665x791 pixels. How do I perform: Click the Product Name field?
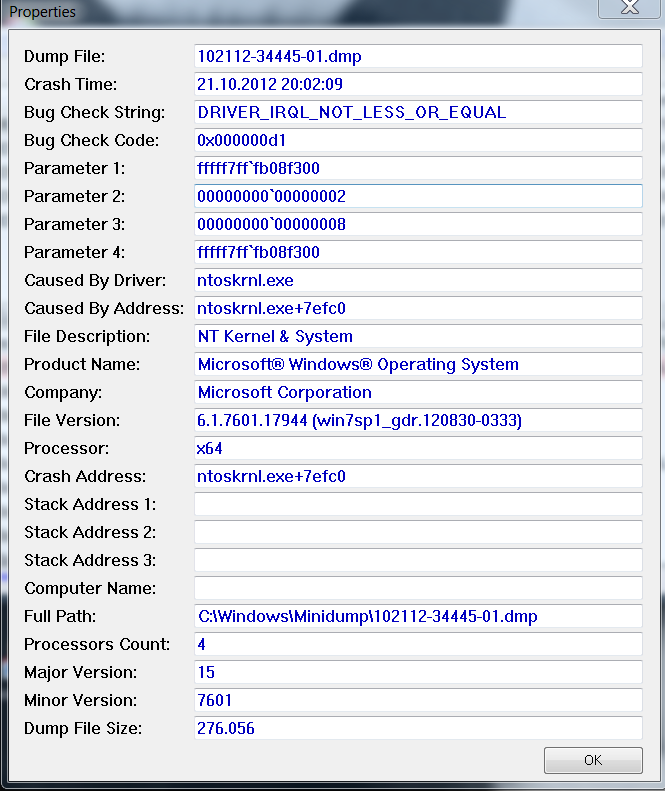[418, 364]
